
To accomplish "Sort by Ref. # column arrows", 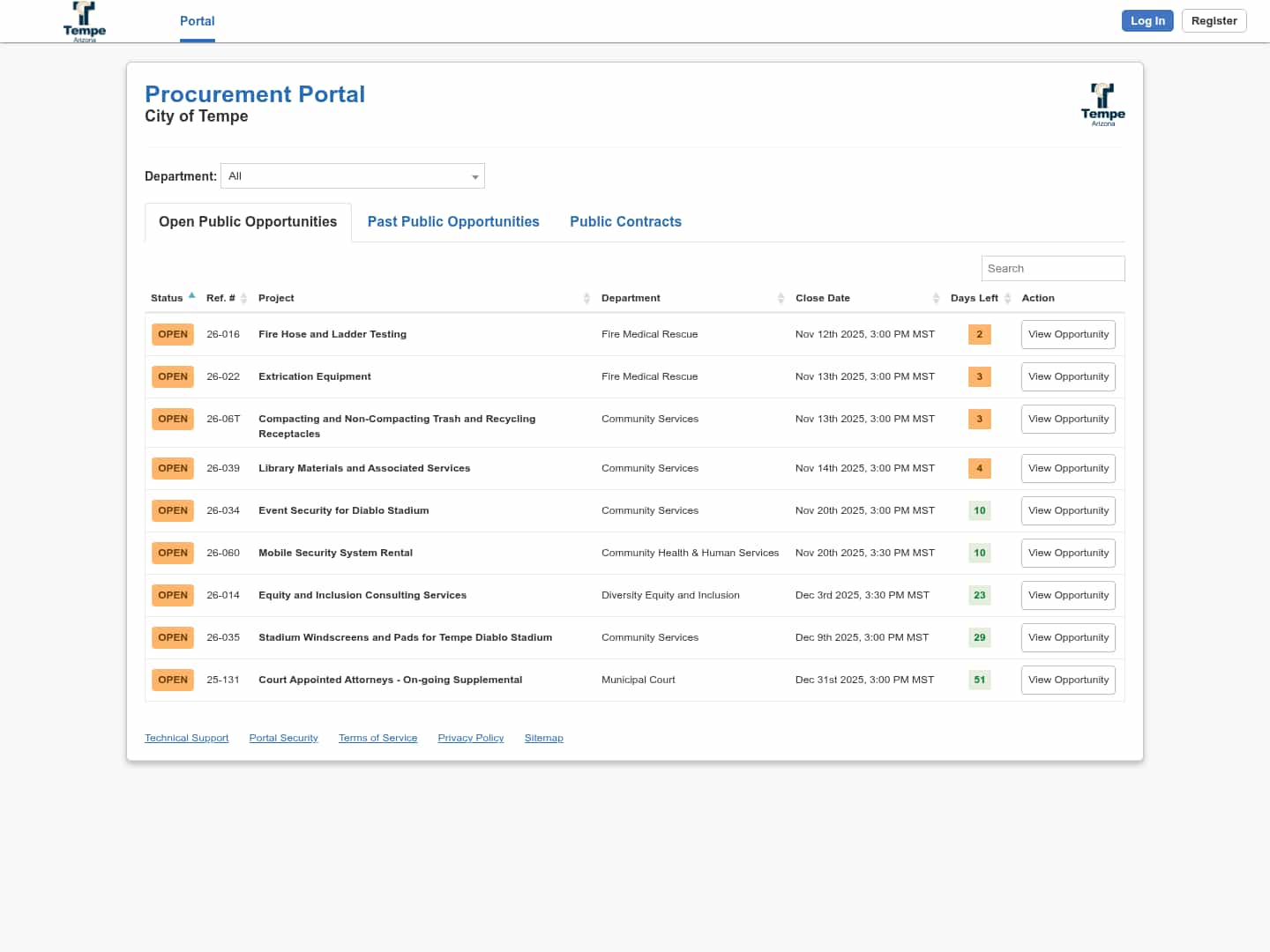I will [x=243, y=299].
